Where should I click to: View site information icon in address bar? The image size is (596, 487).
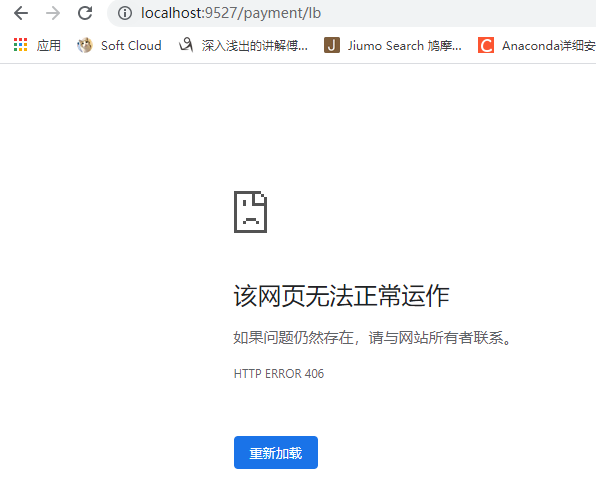coord(125,13)
